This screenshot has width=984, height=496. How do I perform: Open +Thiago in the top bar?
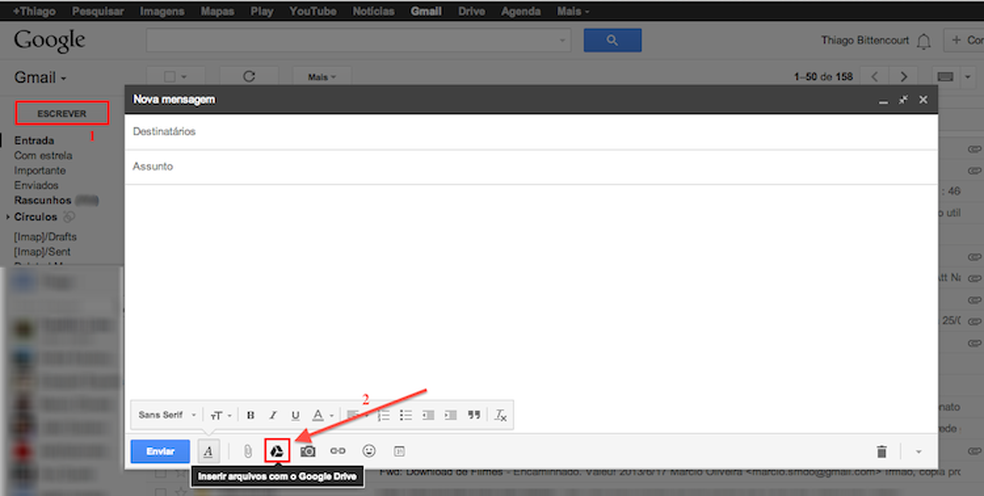tap(35, 11)
